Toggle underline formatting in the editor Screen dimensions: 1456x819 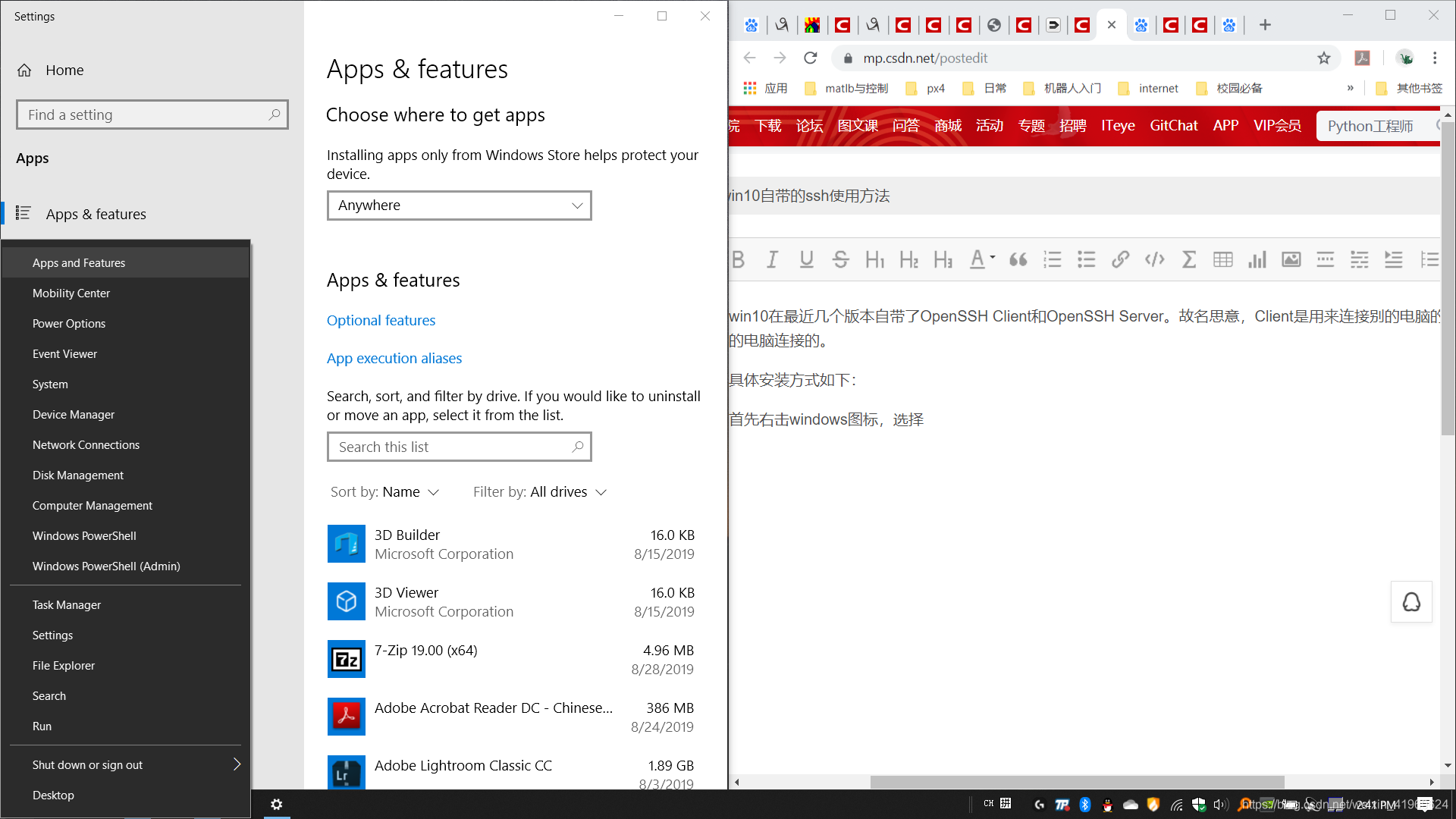pos(806,259)
